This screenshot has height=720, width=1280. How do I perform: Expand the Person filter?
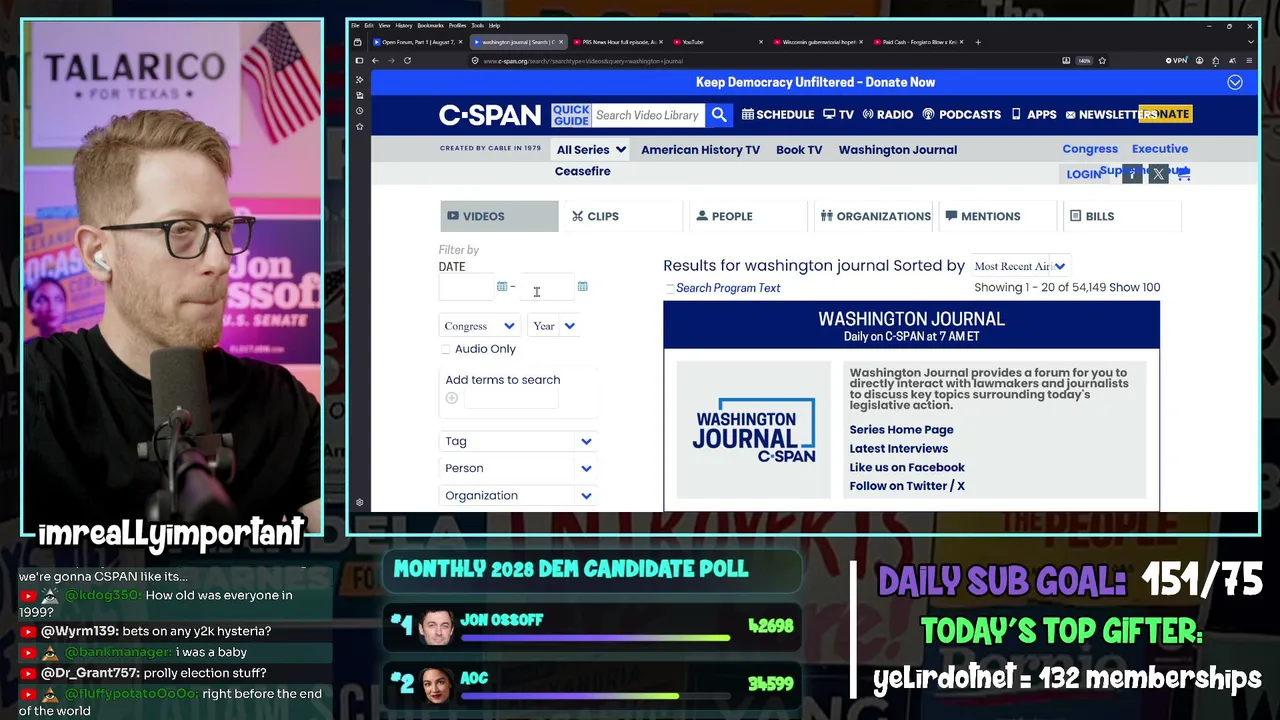click(x=519, y=468)
